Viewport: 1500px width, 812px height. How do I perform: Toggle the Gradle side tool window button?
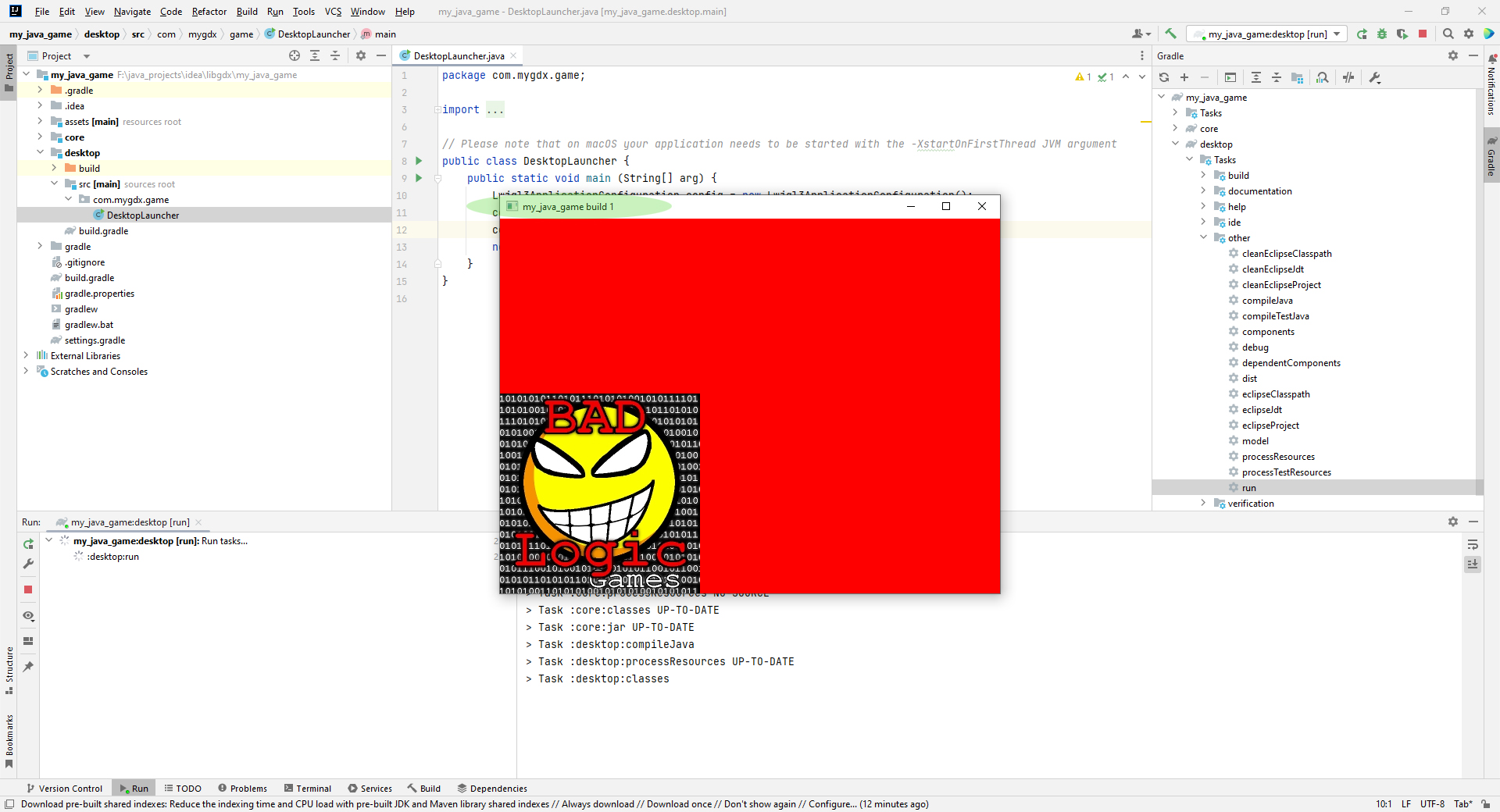click(x=1491, y=155)
